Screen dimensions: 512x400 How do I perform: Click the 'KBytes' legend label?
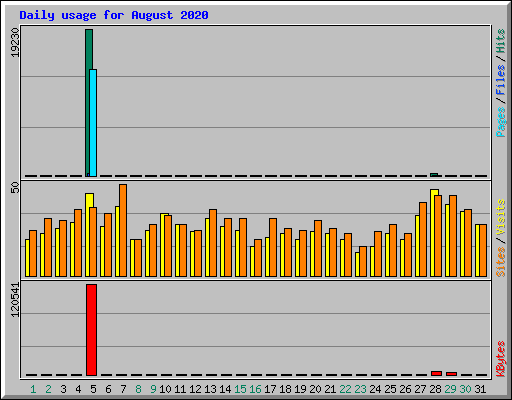pyautogui.click(x=501, y=359)
